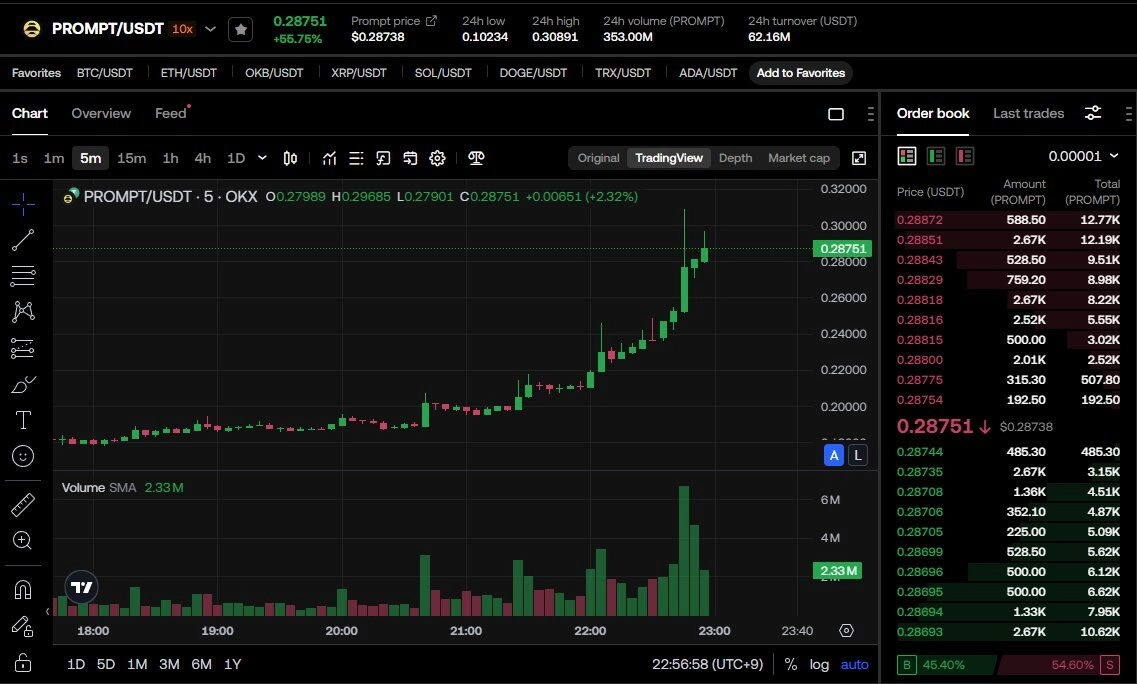Collapse the drawing toolbar with the side arrow

click(47, 611)
